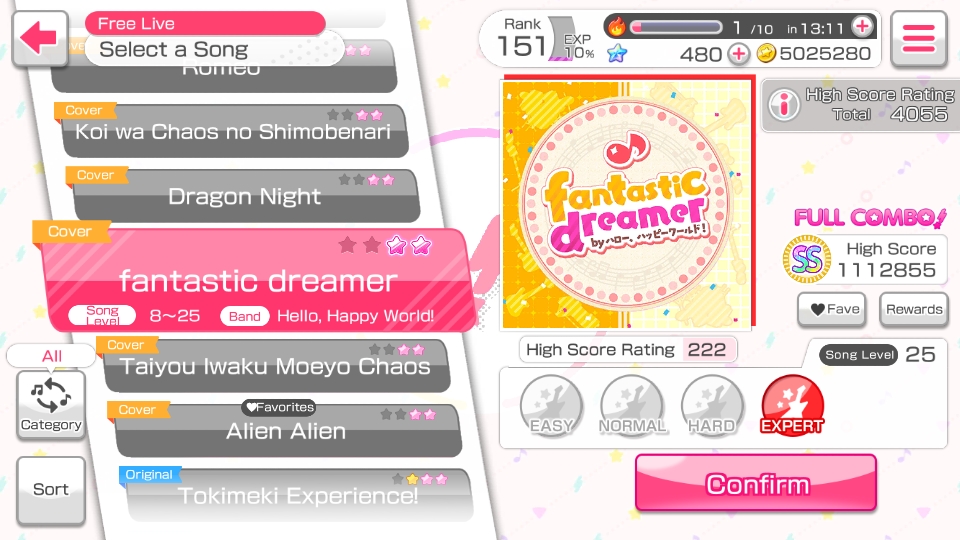Tap the back arrow button

[40, 38]
